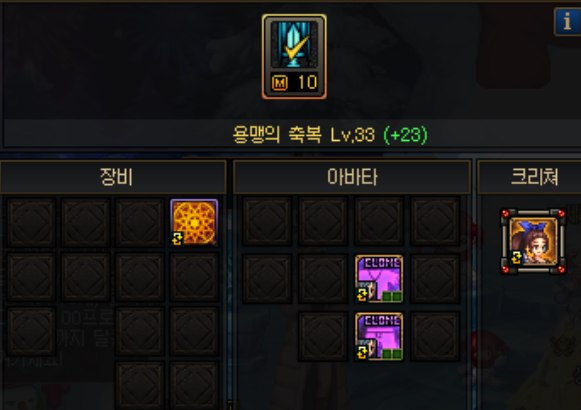Select the orange magic circle equipment item

point(194,223)
